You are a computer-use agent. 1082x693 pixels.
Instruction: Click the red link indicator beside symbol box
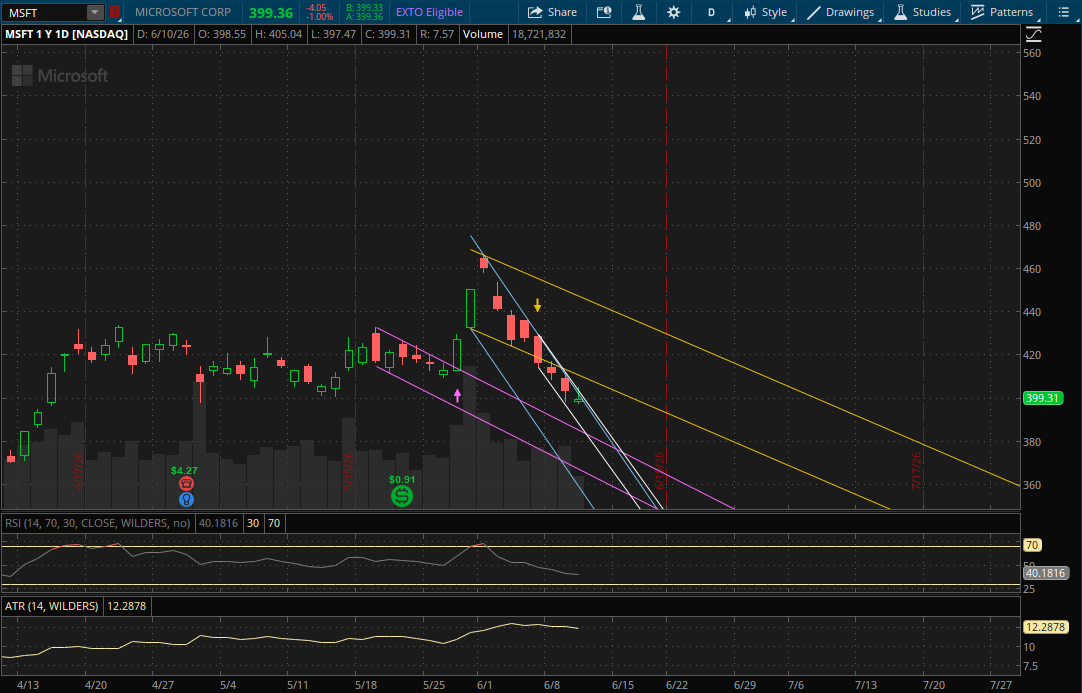[115, 12]
